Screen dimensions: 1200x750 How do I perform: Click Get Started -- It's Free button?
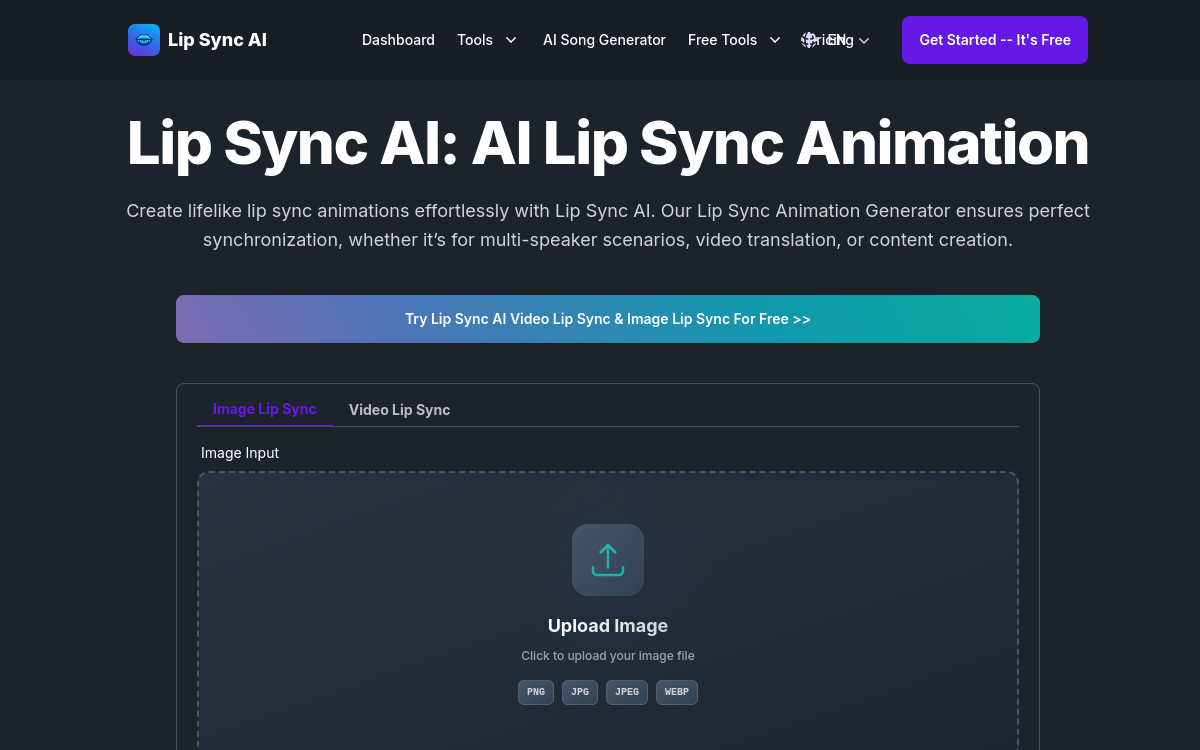tap(995, 40)
